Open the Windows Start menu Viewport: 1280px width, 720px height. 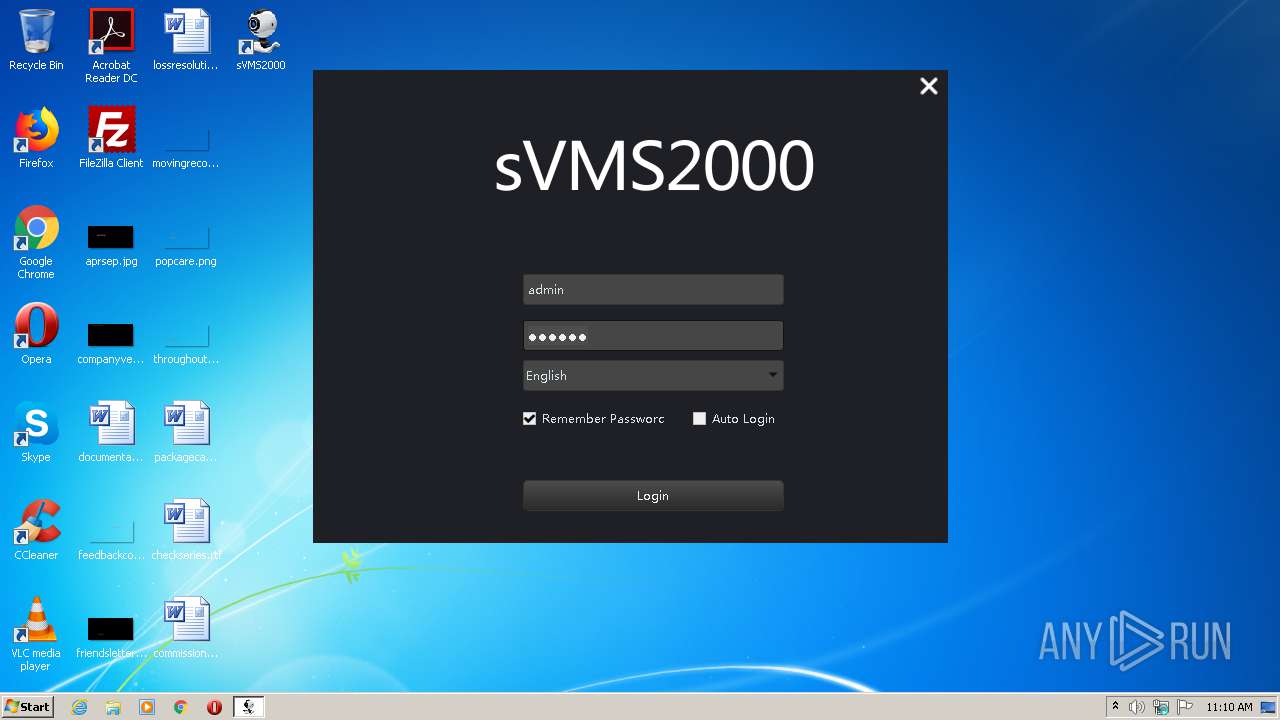[28, 707]
